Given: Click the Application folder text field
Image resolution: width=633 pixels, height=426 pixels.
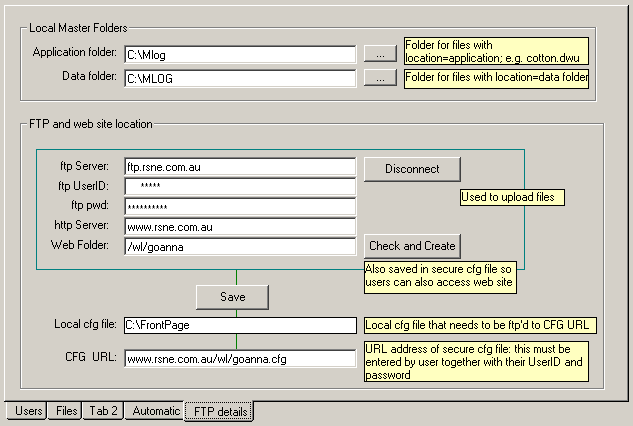Looking at the screenshot, I should (x=239, y=54).
